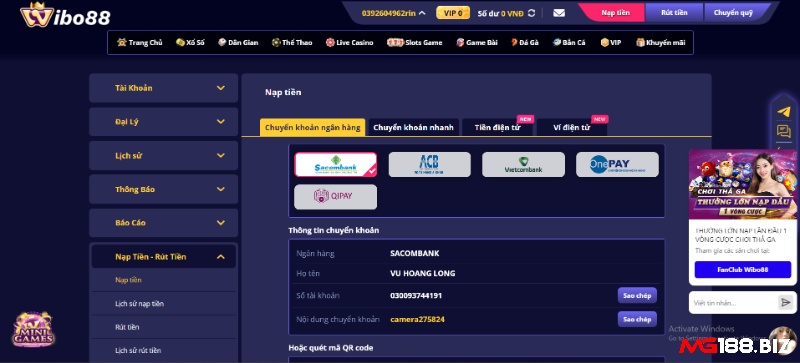This screenshot has height=363, width=800.
Task: Click the SACOMBANK bank name value
Action: coord(414,253)
